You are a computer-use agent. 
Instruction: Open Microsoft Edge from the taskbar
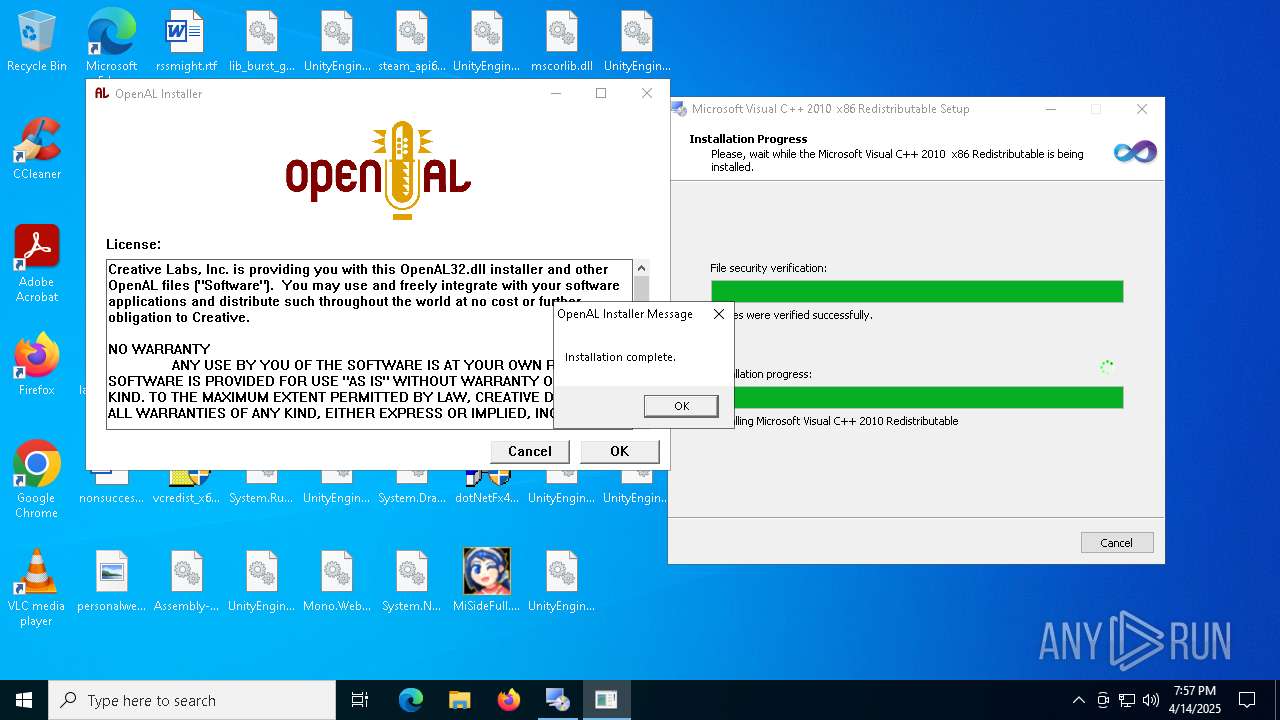tap(411, 700)
